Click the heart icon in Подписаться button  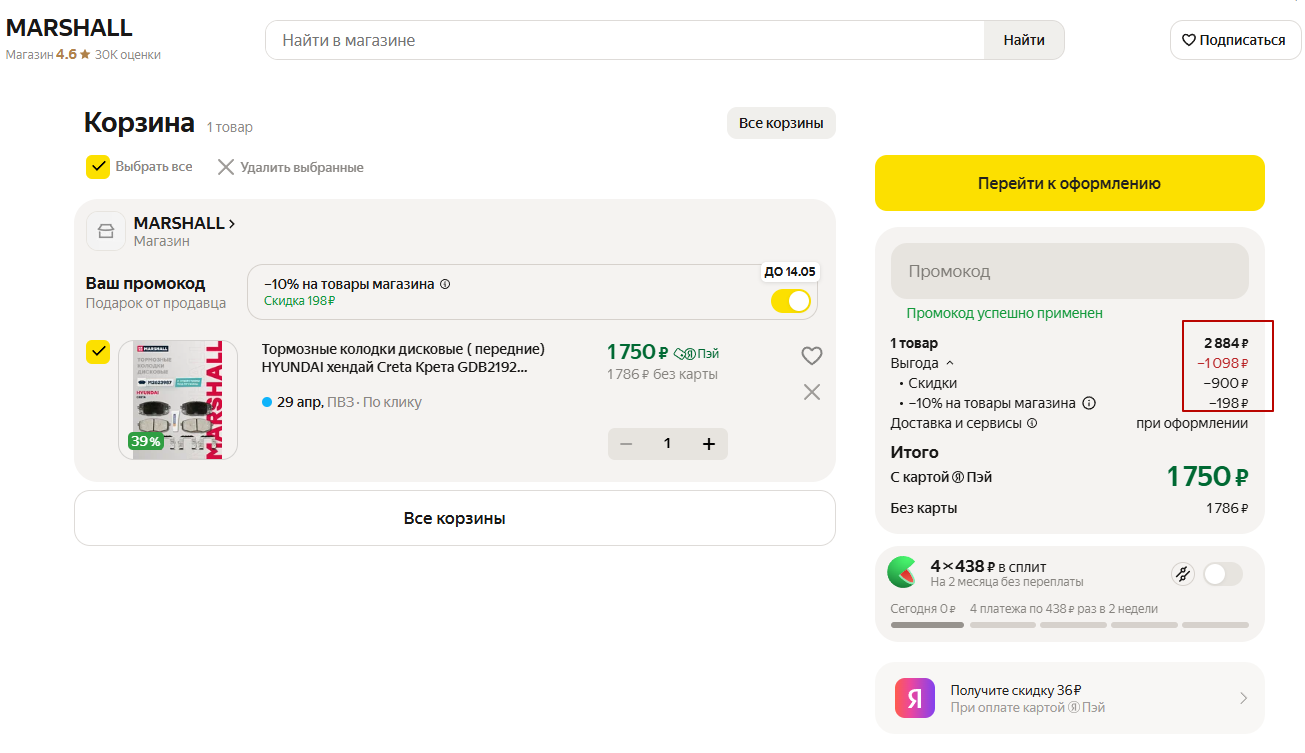point(1189,40)
